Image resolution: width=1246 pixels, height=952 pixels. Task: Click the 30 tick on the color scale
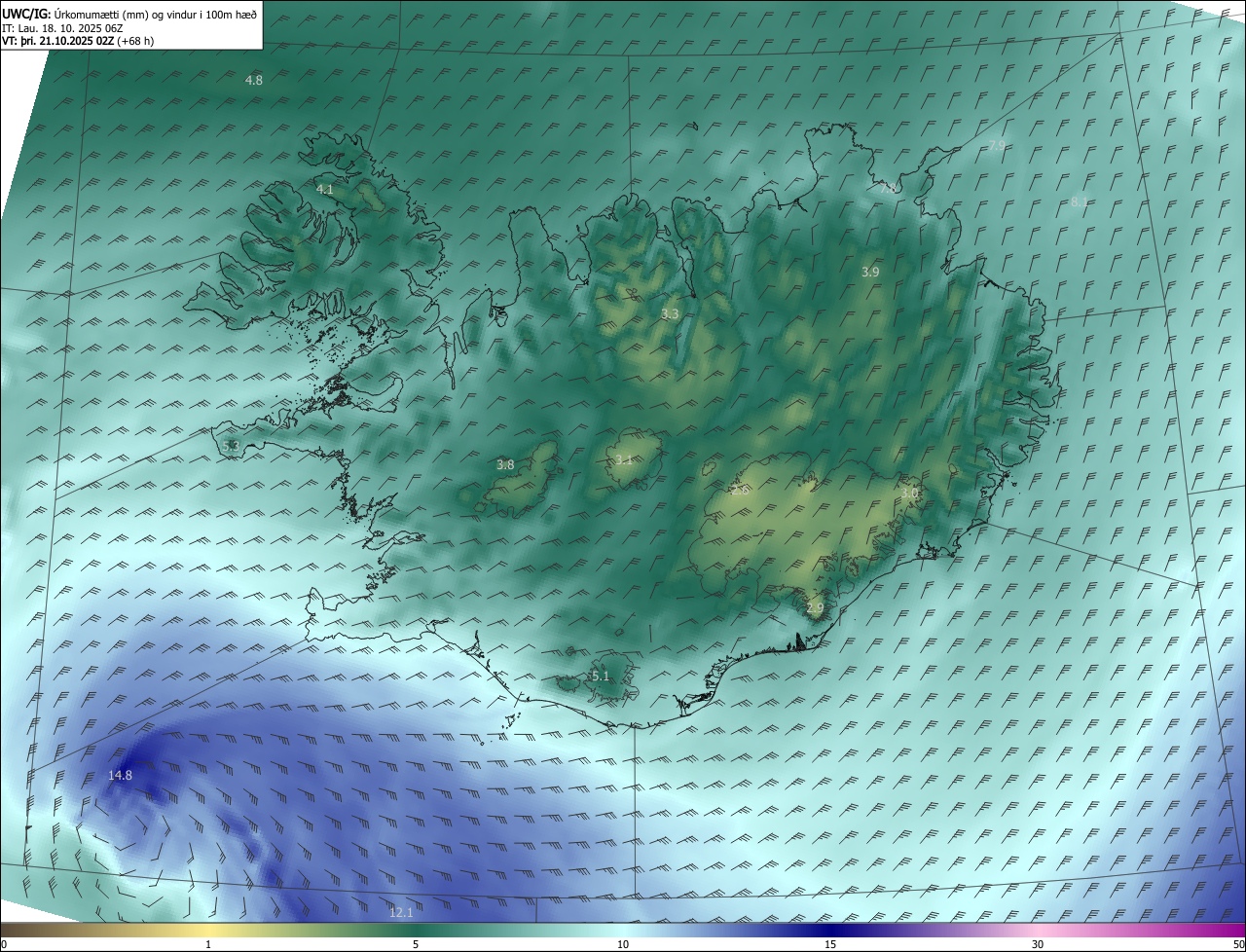[x=1038, y=944]
